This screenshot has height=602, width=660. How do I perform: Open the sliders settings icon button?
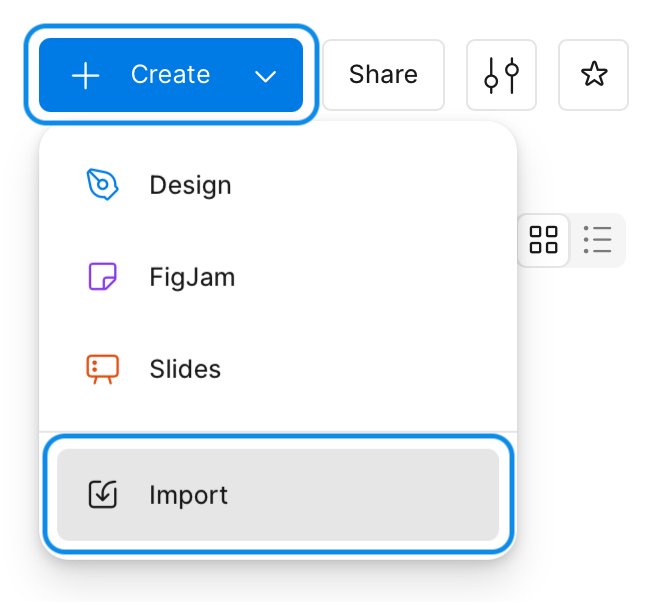501,75
